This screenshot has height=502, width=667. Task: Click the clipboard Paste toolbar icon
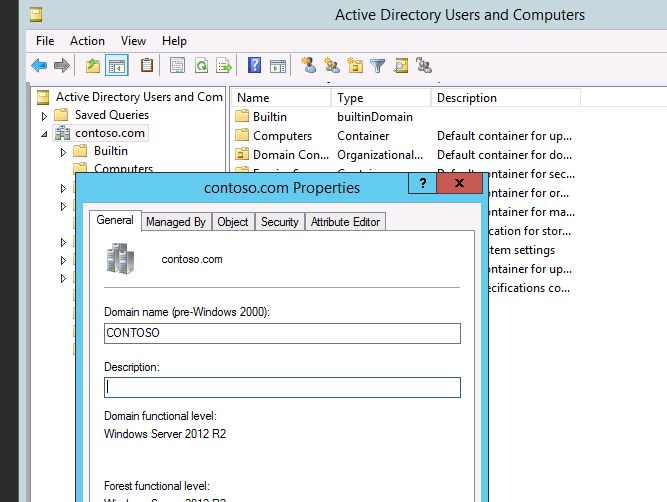[x=147, y=66]
